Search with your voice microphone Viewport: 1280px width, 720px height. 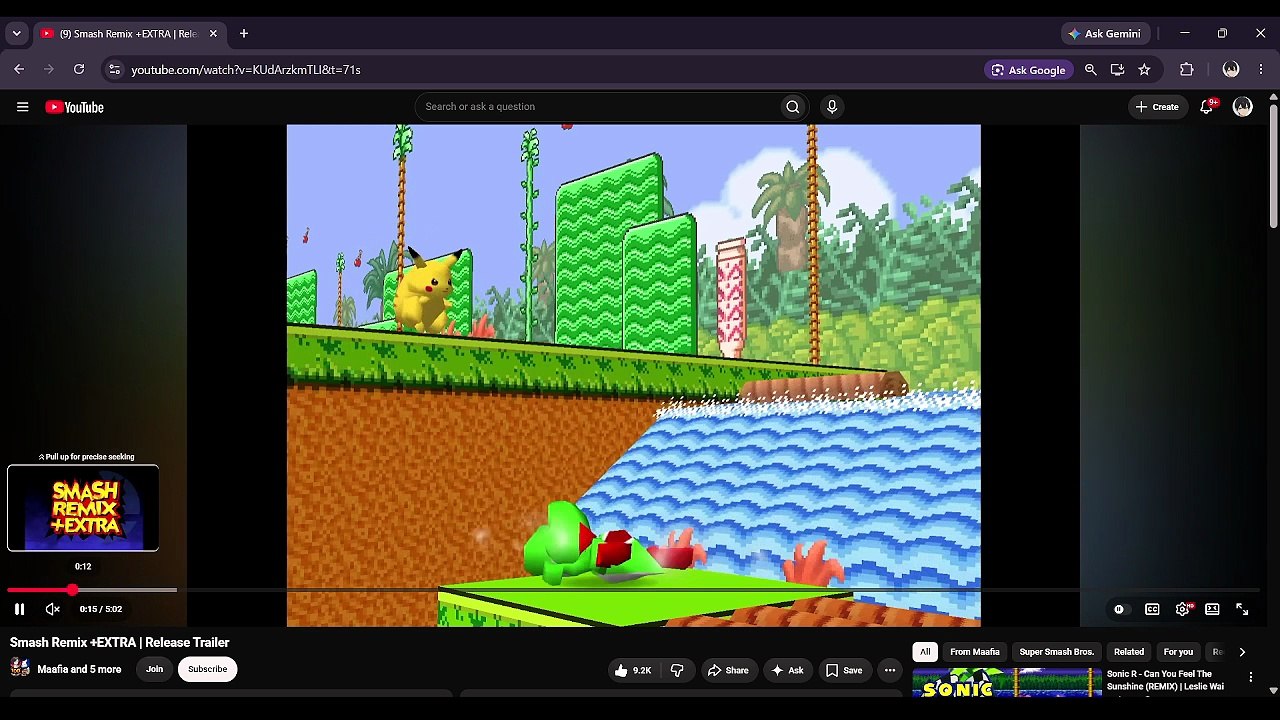(x=832, y=107)
